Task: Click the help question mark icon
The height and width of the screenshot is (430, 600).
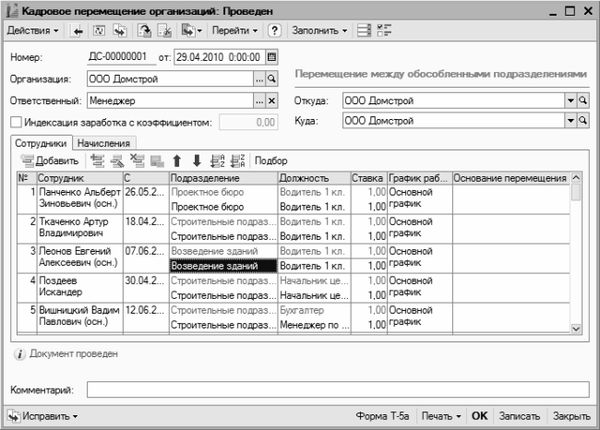Action: 274,31
